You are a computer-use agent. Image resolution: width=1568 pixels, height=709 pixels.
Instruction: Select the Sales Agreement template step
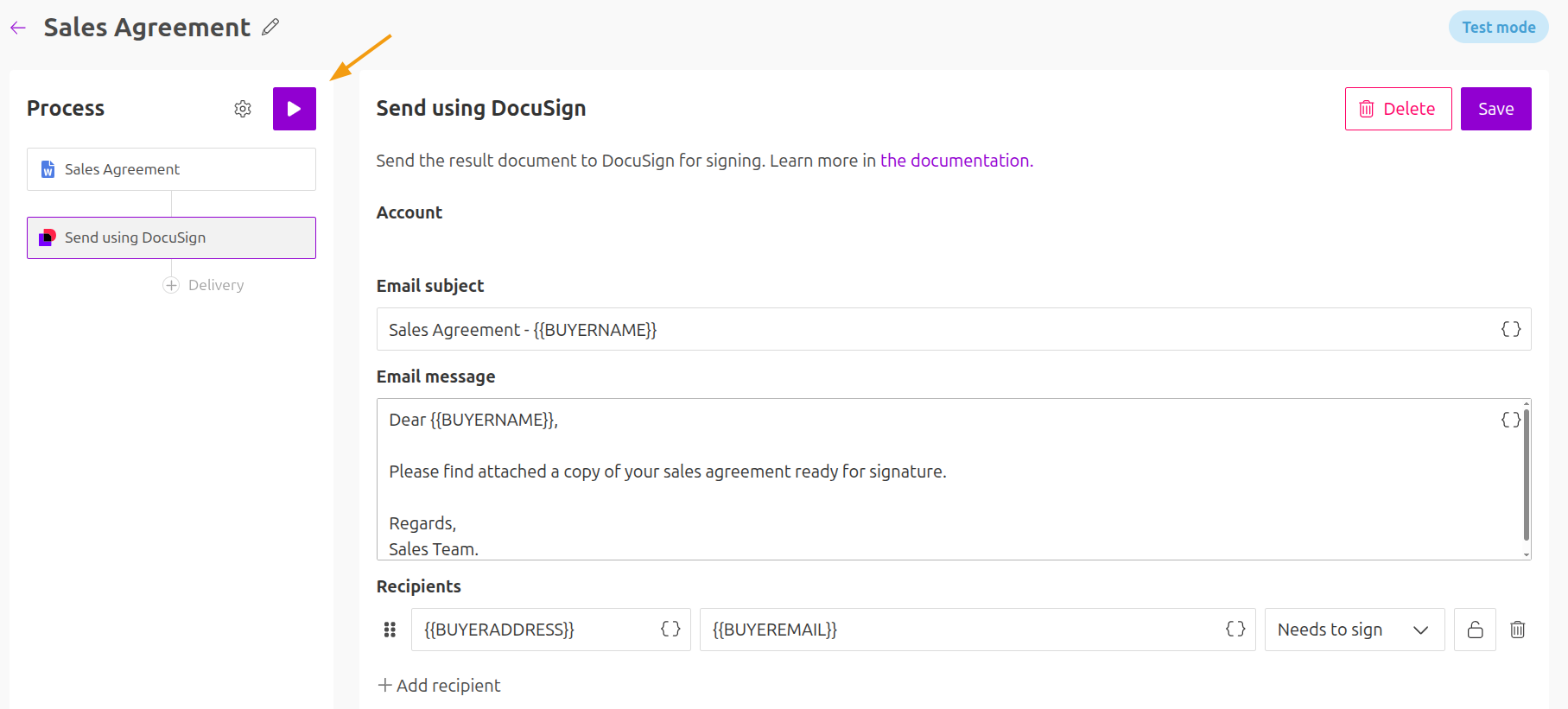point(171,169)
